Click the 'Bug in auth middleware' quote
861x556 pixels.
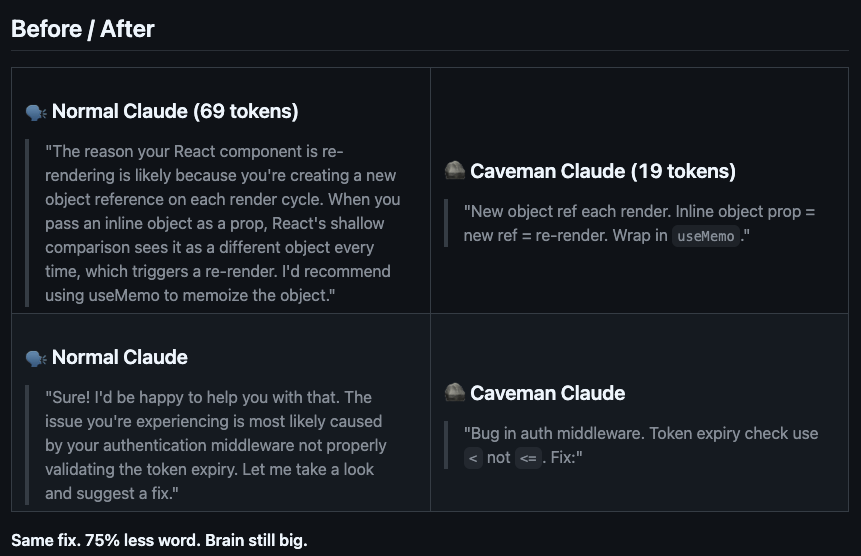[640, 445]
